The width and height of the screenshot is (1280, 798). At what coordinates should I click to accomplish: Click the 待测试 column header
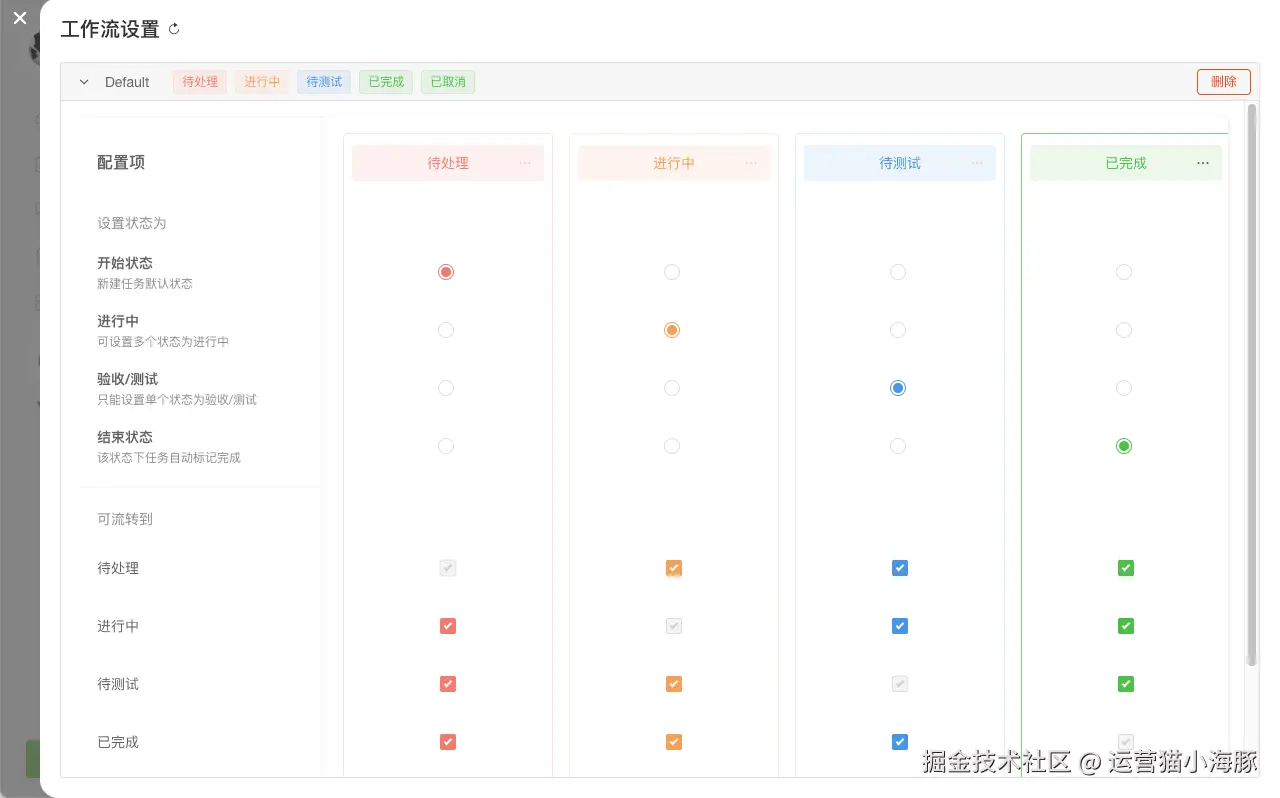coord(900,163)
